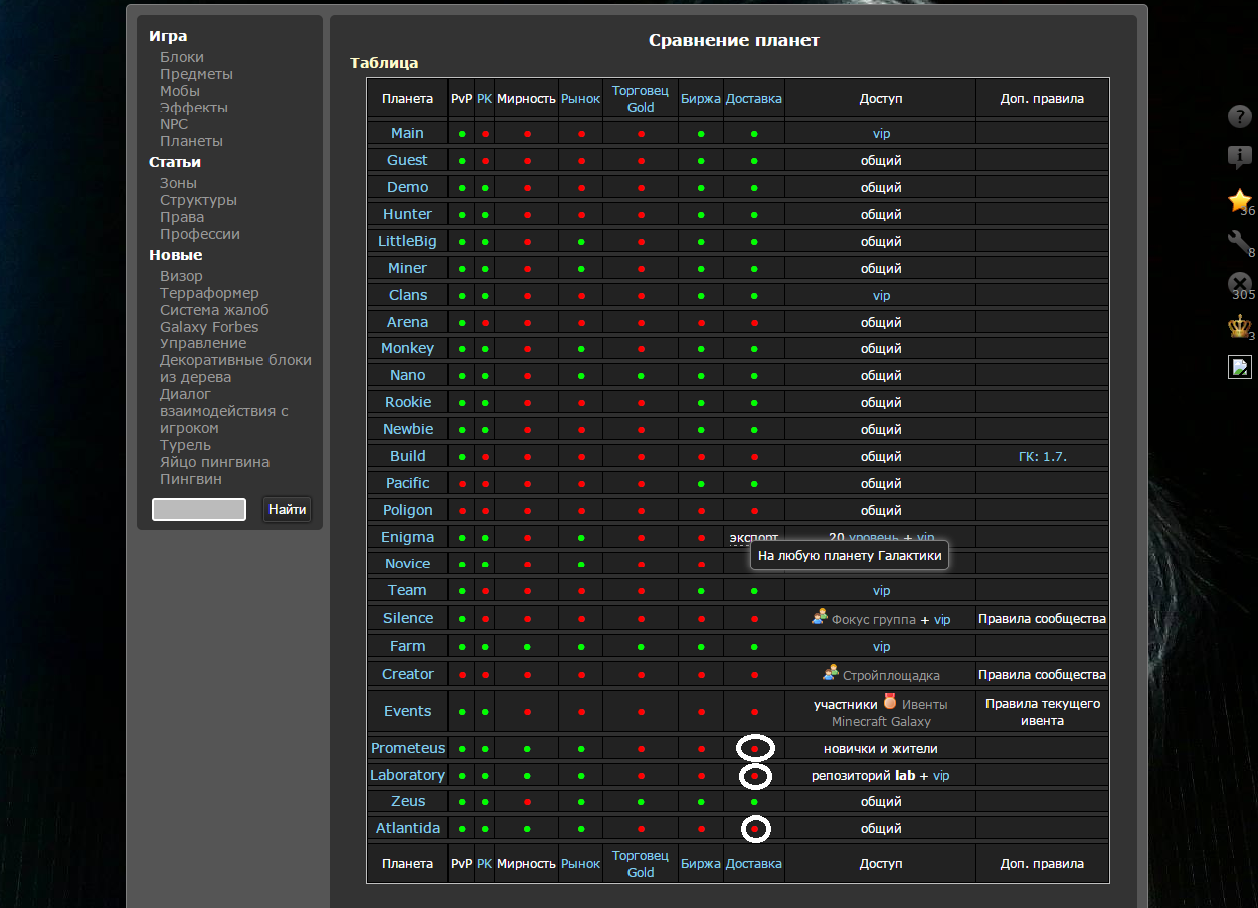Click the question mark help icon
Screen dimensions: 1258x908
[x=1239, y=116]
